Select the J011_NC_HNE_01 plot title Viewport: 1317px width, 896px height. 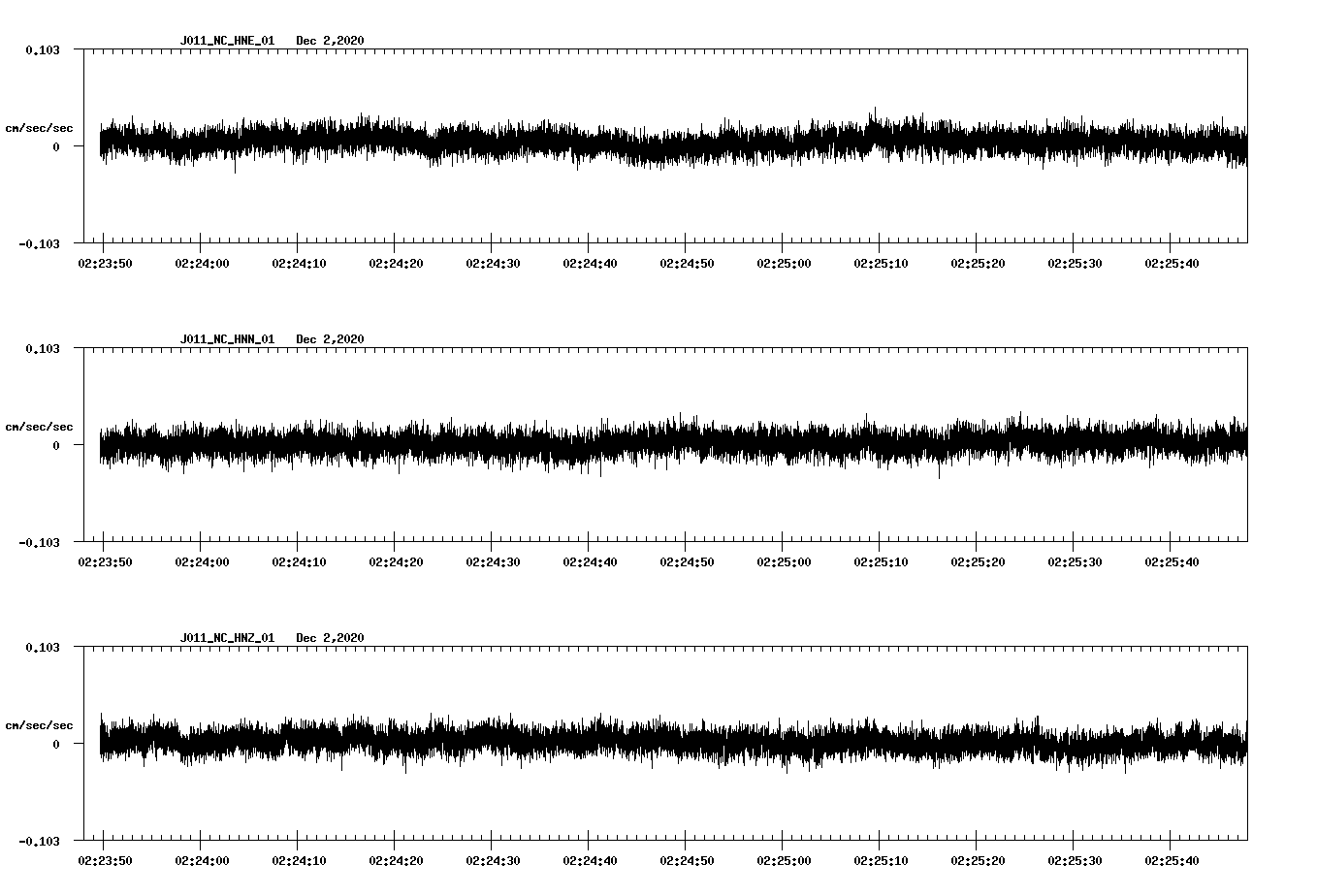coord(225,41)
